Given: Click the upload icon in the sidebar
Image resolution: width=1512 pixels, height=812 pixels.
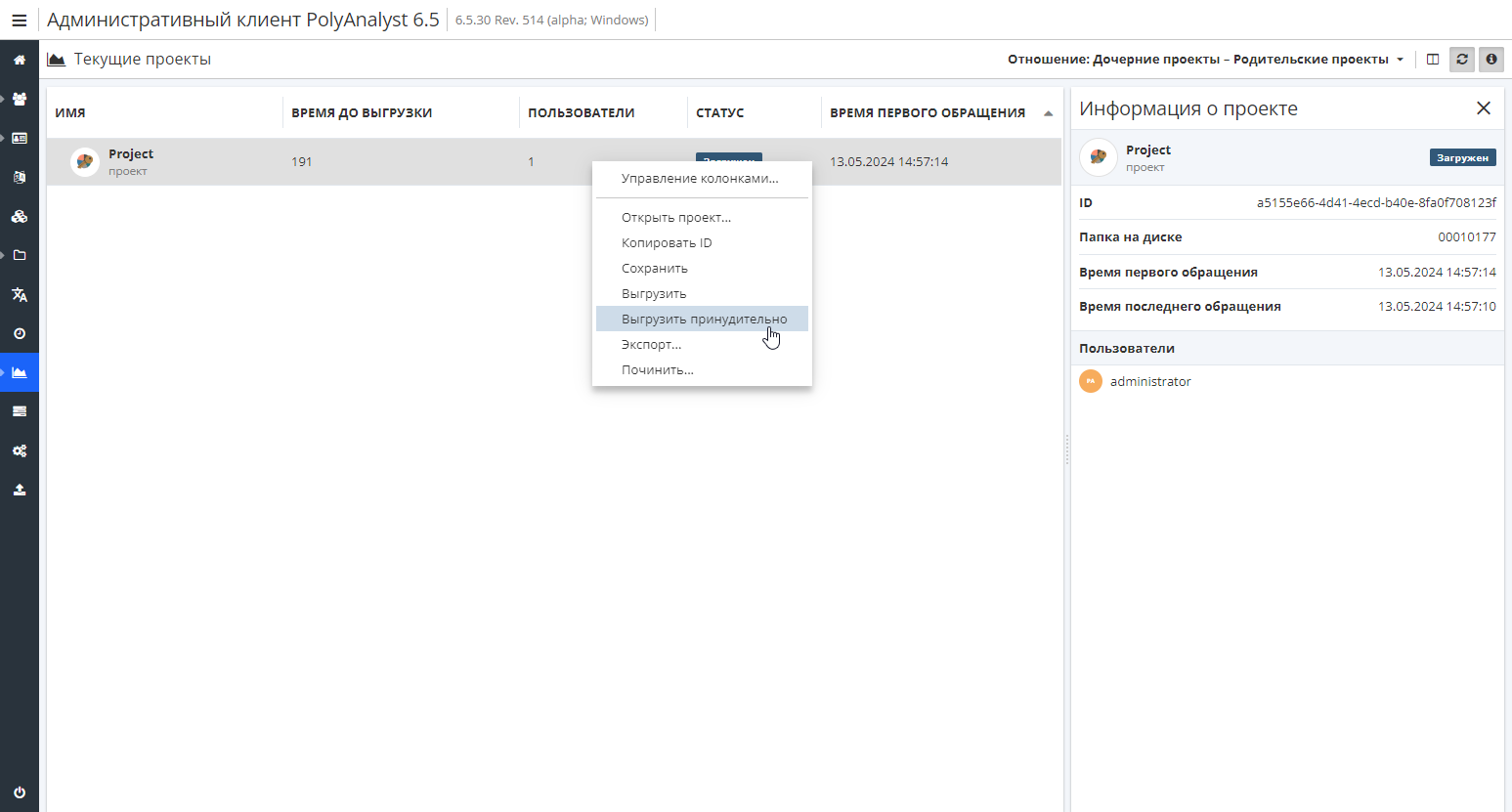Looking at the screenshot, I should (20, 490).
